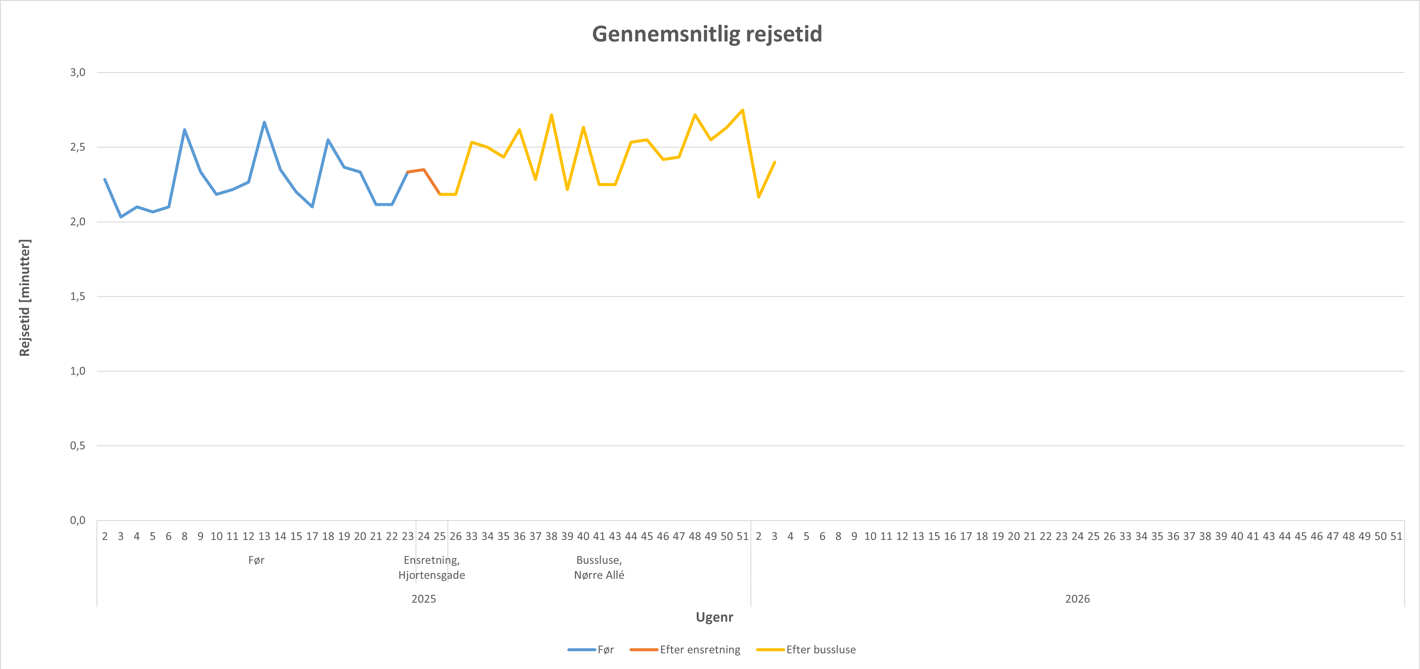Viewport: 1420px width, 669px height.
Task: Click the chart title Gennemsnitlig rejsetid
Action: 707,34
